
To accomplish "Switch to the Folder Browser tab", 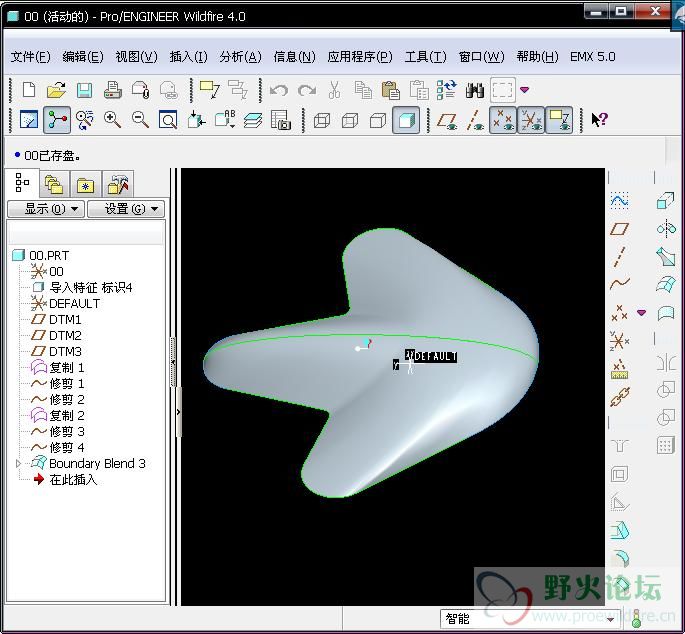I will [x=54, y=185].
